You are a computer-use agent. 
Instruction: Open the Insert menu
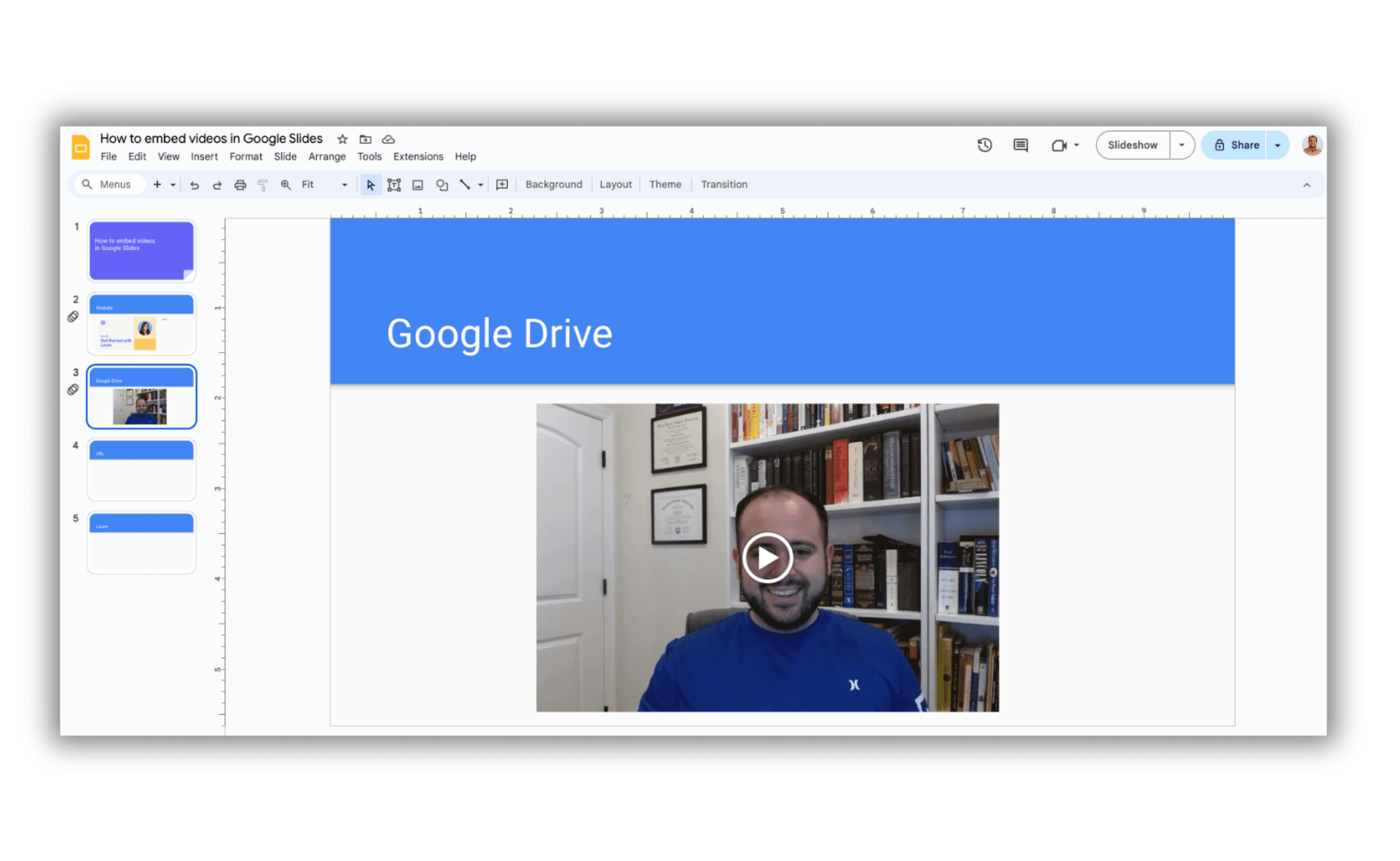(204, 156)
